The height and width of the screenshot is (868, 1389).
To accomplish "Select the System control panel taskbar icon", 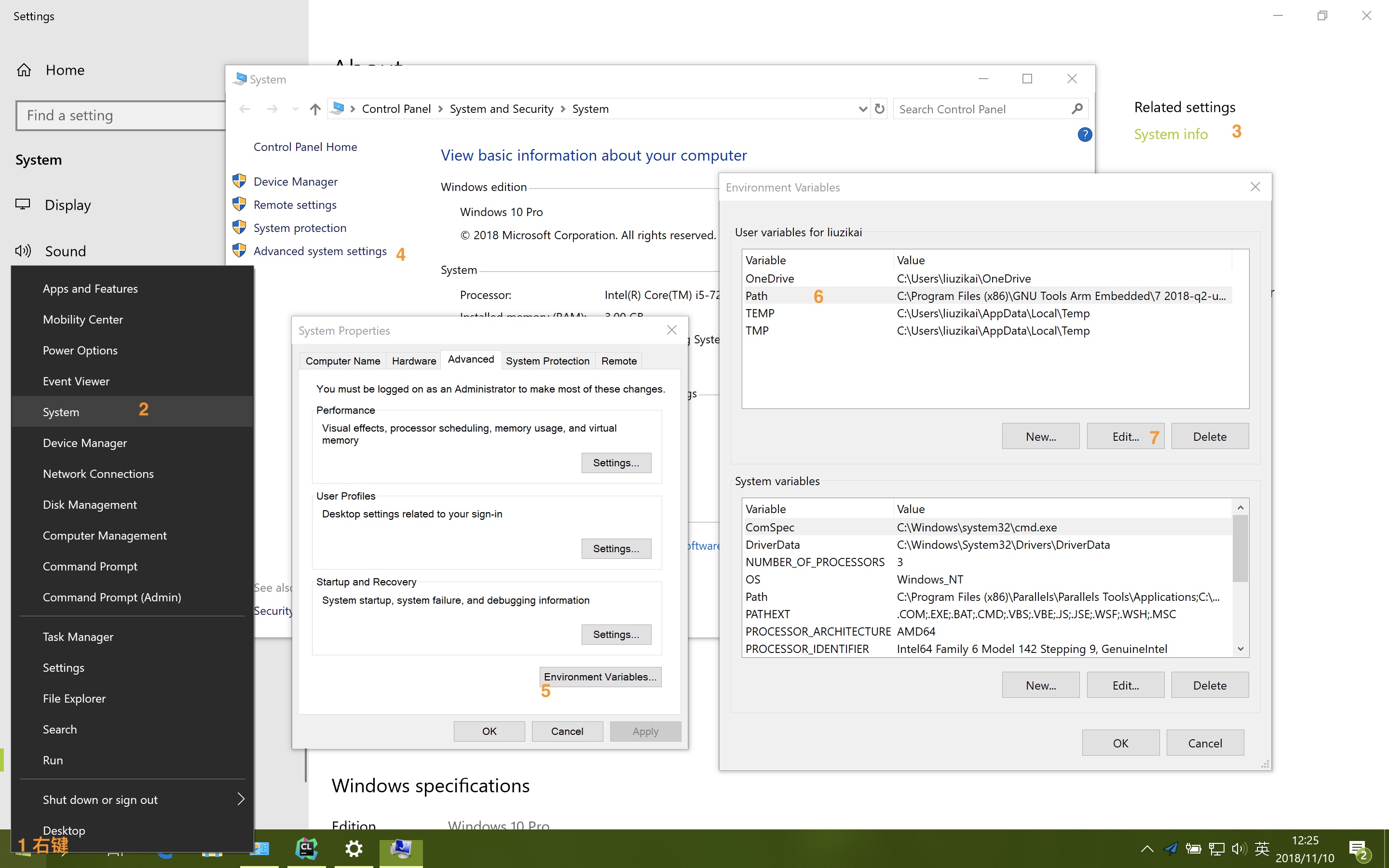I will pos(401,849).
